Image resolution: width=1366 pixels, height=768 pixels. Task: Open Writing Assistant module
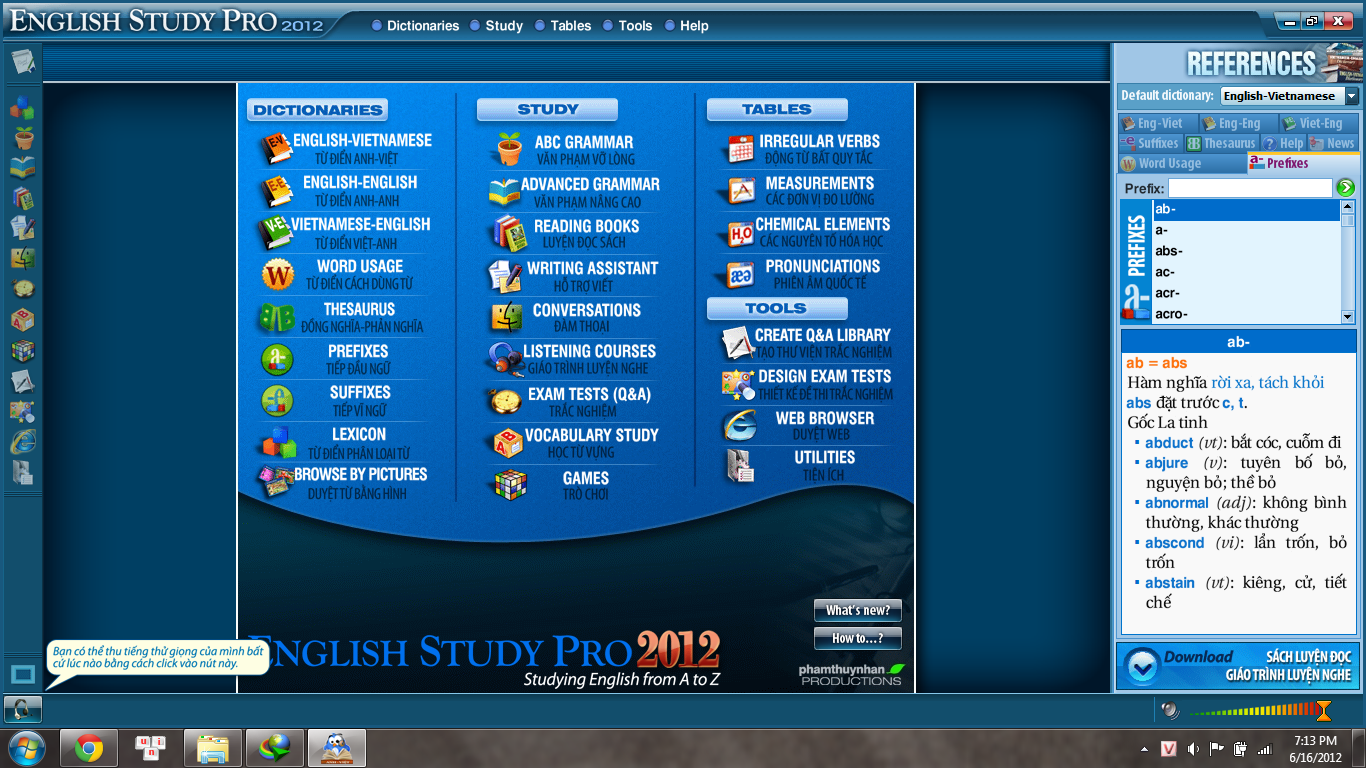coord(575,276)
